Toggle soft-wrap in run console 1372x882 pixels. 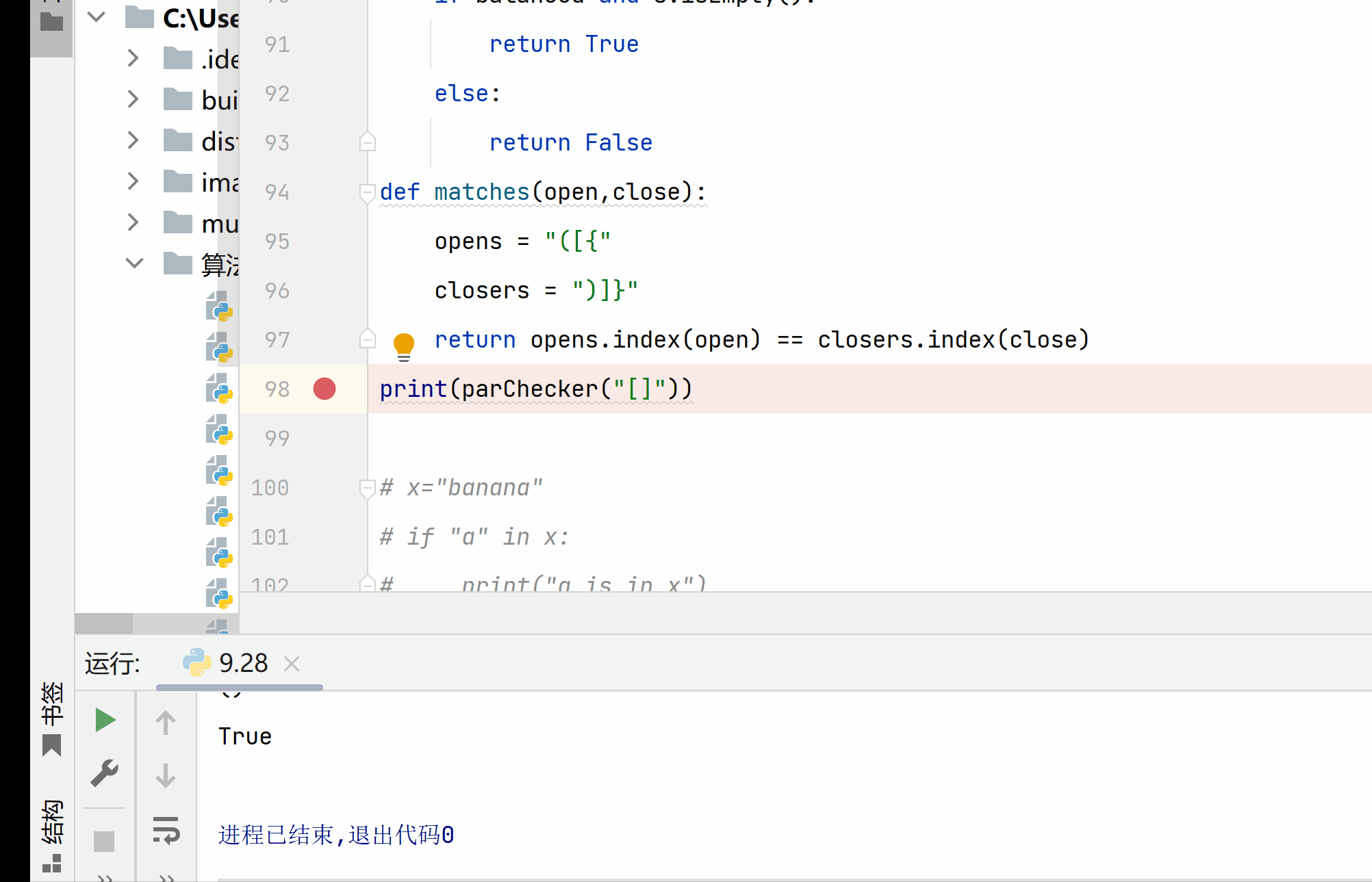(x=166, y=830)
